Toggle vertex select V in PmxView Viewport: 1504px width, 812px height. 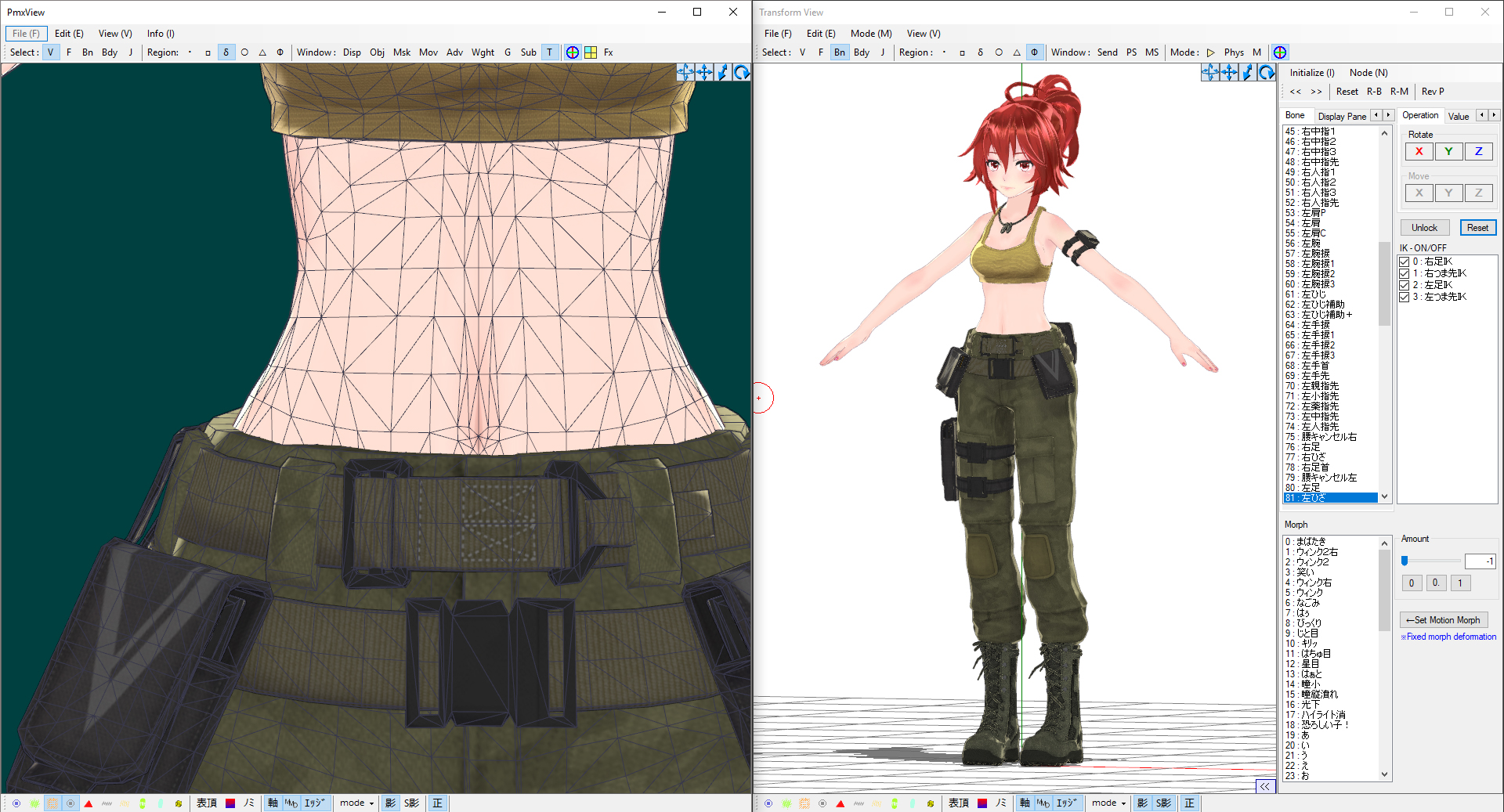[x=50, y=52]
